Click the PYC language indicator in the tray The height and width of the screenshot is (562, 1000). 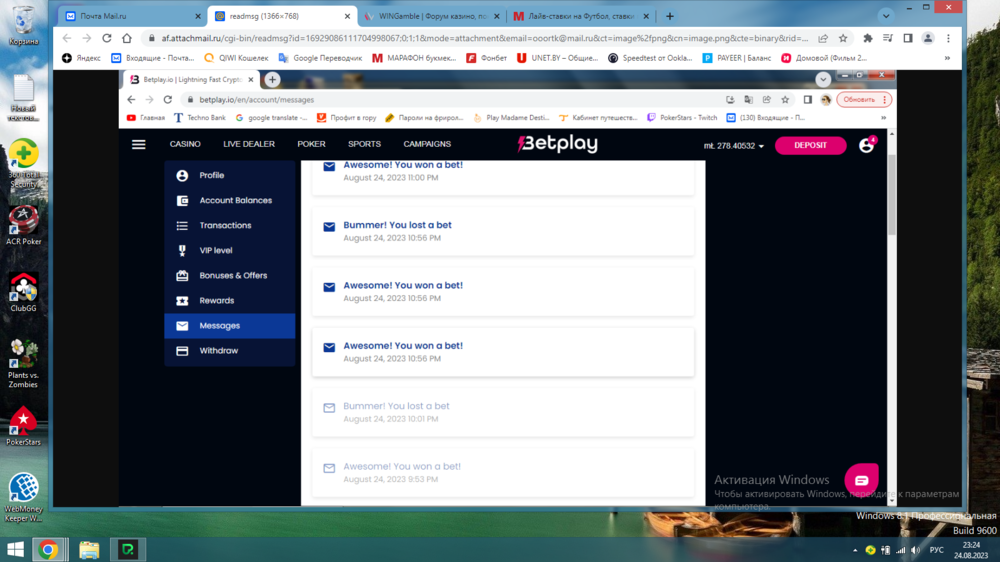936,550
